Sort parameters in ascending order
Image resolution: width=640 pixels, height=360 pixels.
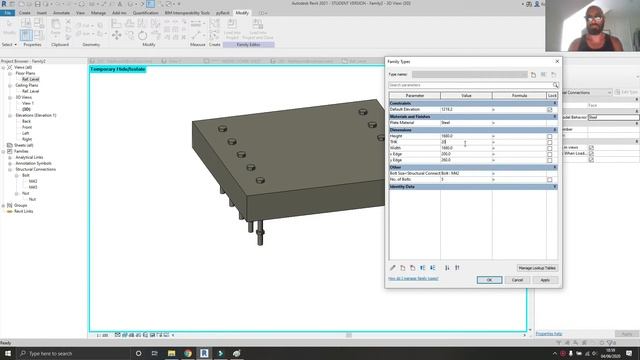(447, 268)
